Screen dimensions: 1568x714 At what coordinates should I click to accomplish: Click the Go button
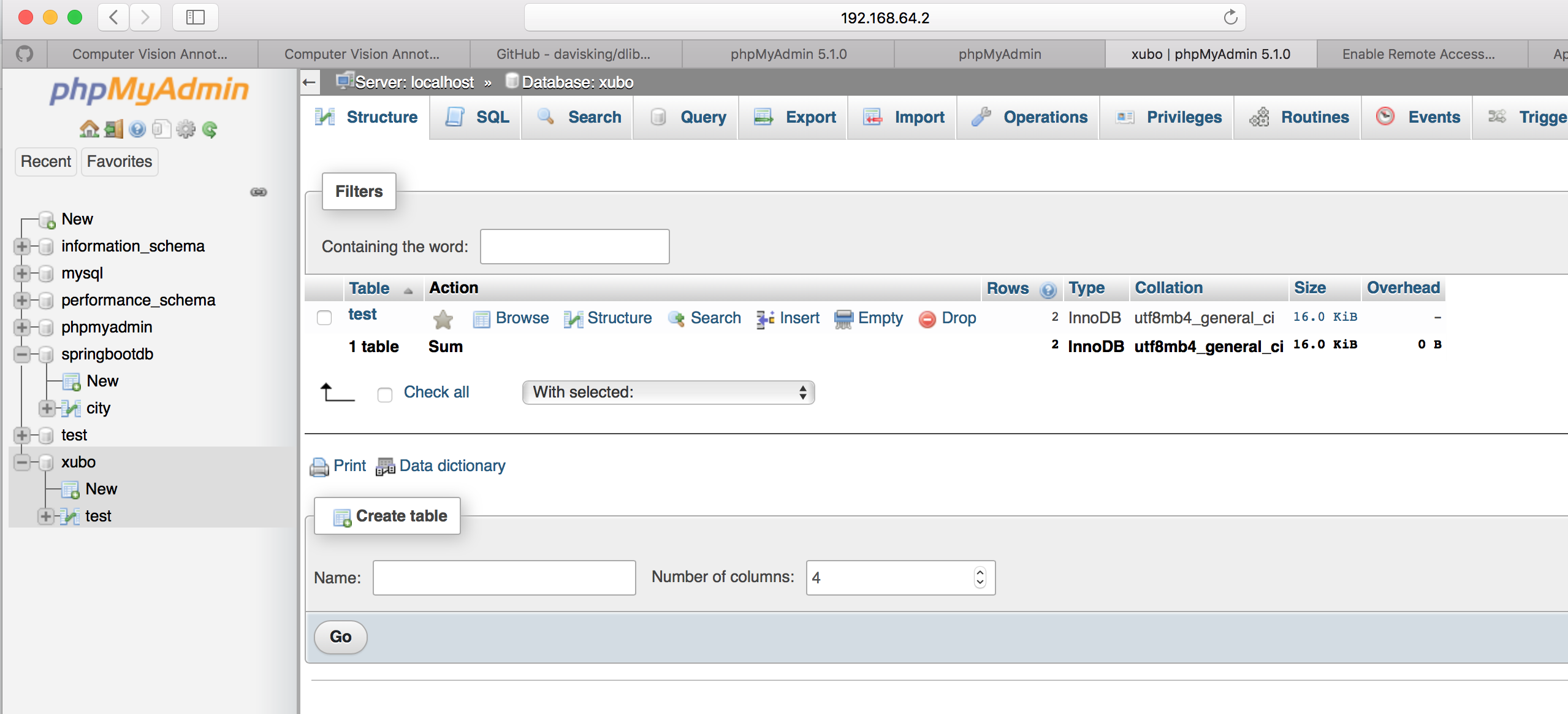coord(341,637)
